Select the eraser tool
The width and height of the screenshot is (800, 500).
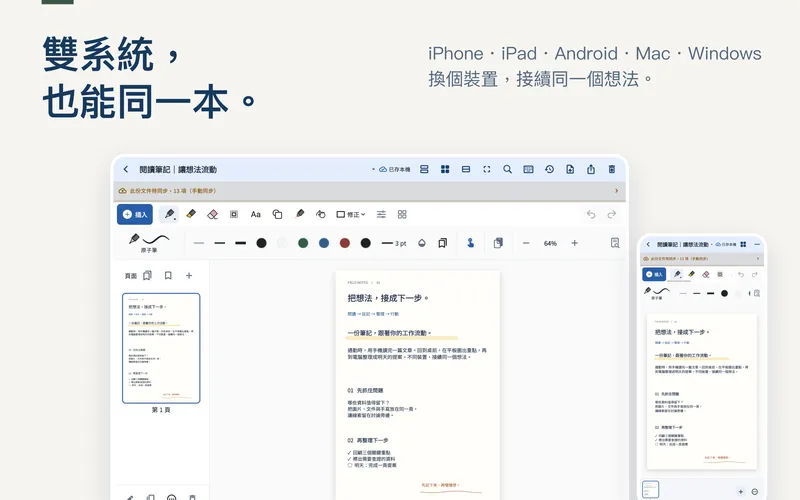[x=212, y=214]
